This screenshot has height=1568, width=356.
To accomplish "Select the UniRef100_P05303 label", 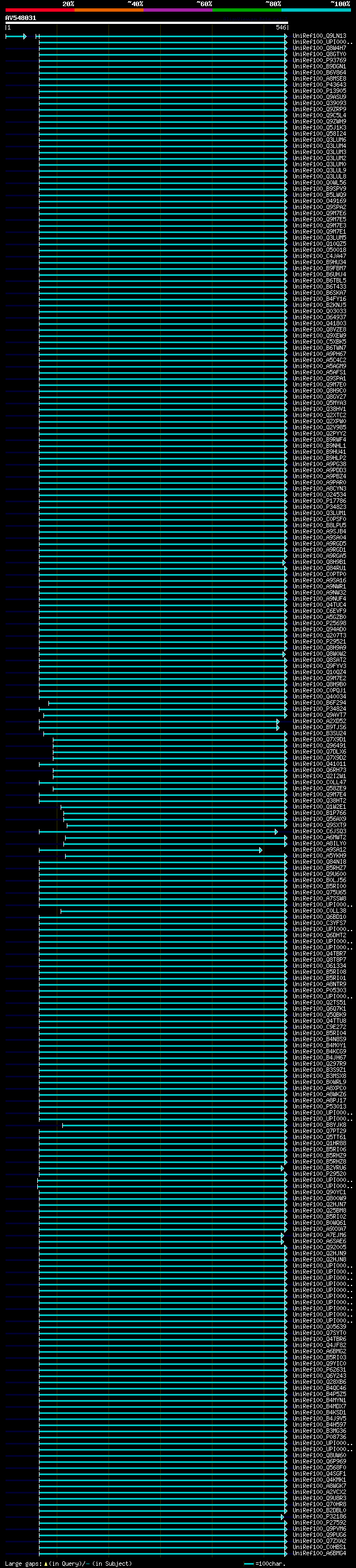I will [319, 990].
